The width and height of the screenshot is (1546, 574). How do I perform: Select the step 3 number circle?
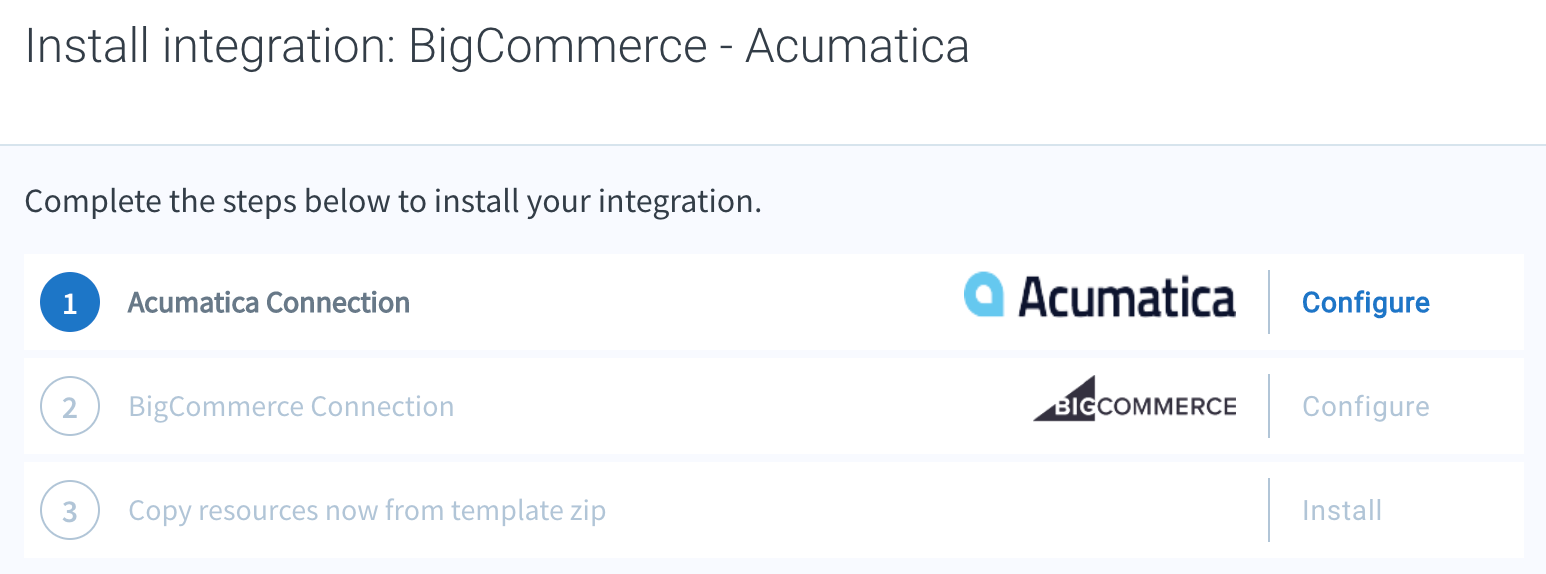70,510
